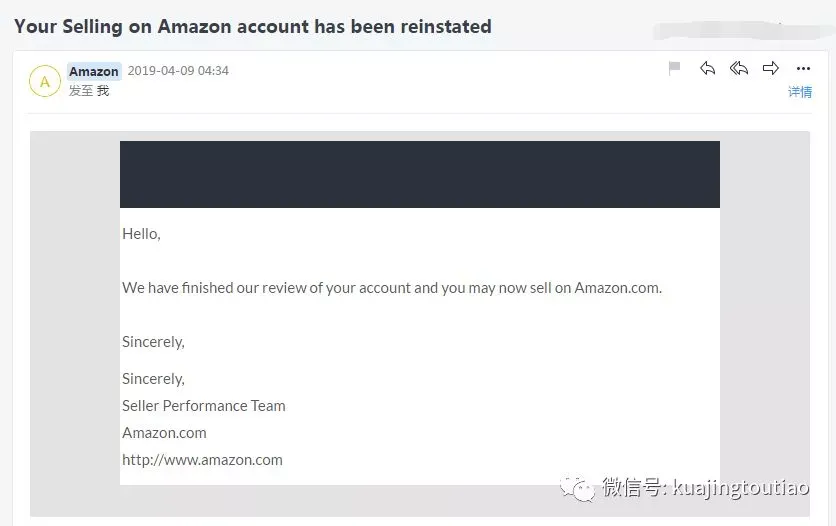Click the circular 'A' sender avatar
The image size is (836, 526).
(45, 81)
